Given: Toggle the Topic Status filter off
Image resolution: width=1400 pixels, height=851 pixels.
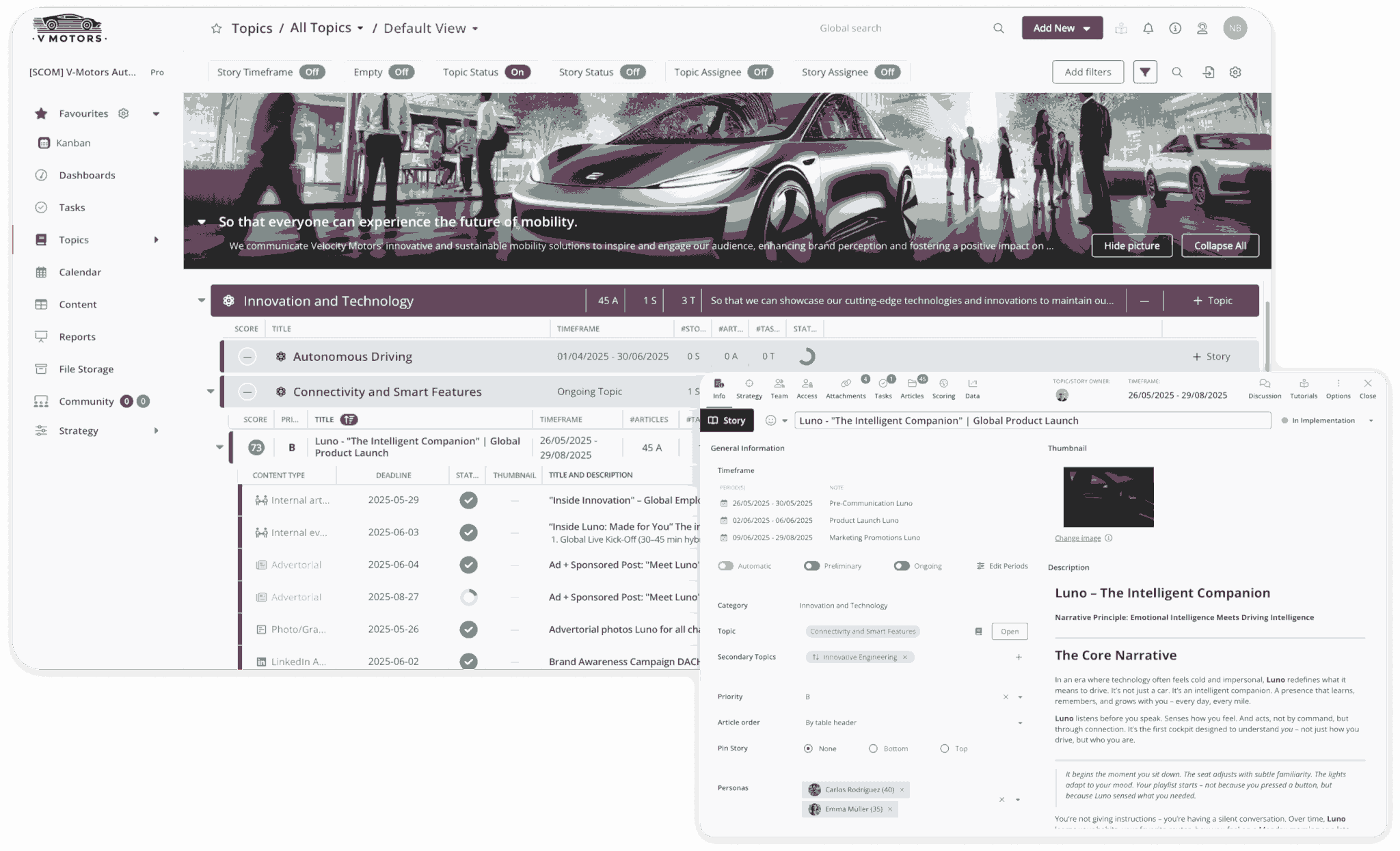Looking at the screenshot, I should (517, 72).
